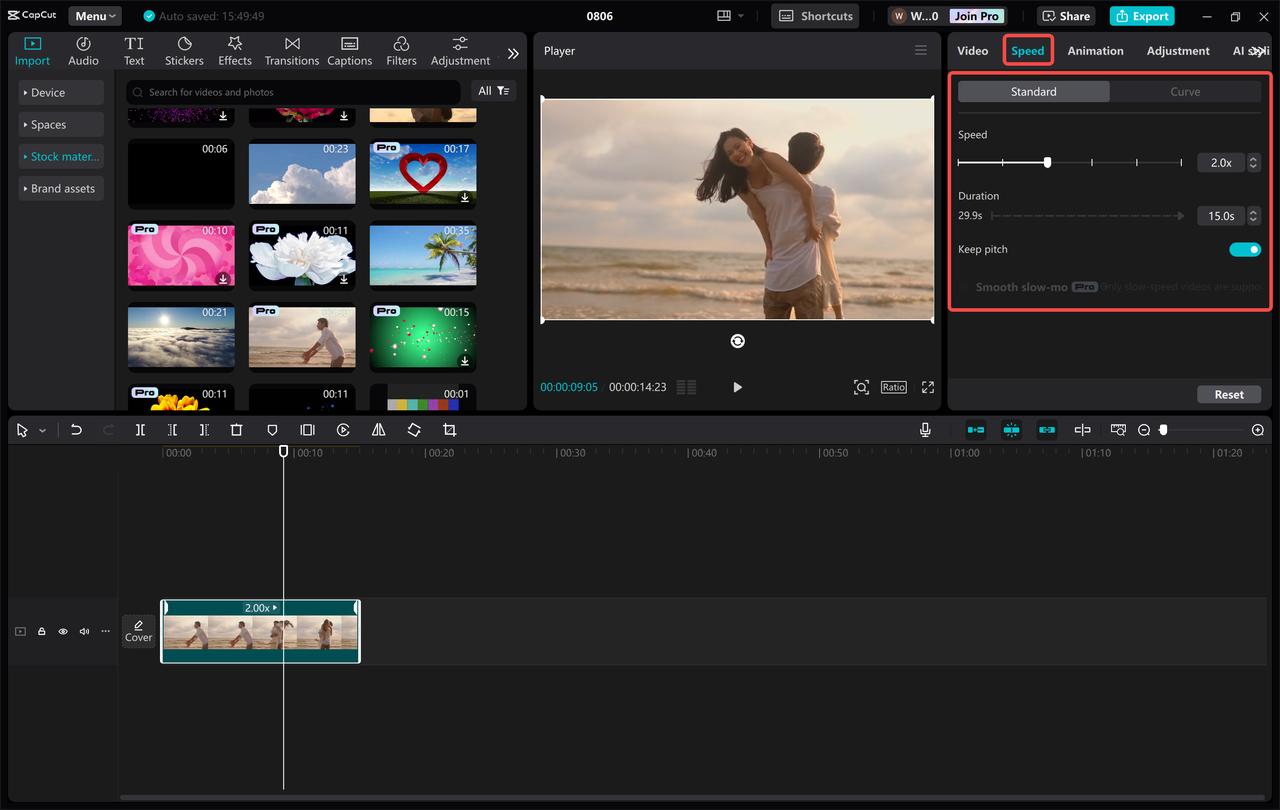Disable the Keep pitch toggle

pyautogui.click(x=1244, y=249)
